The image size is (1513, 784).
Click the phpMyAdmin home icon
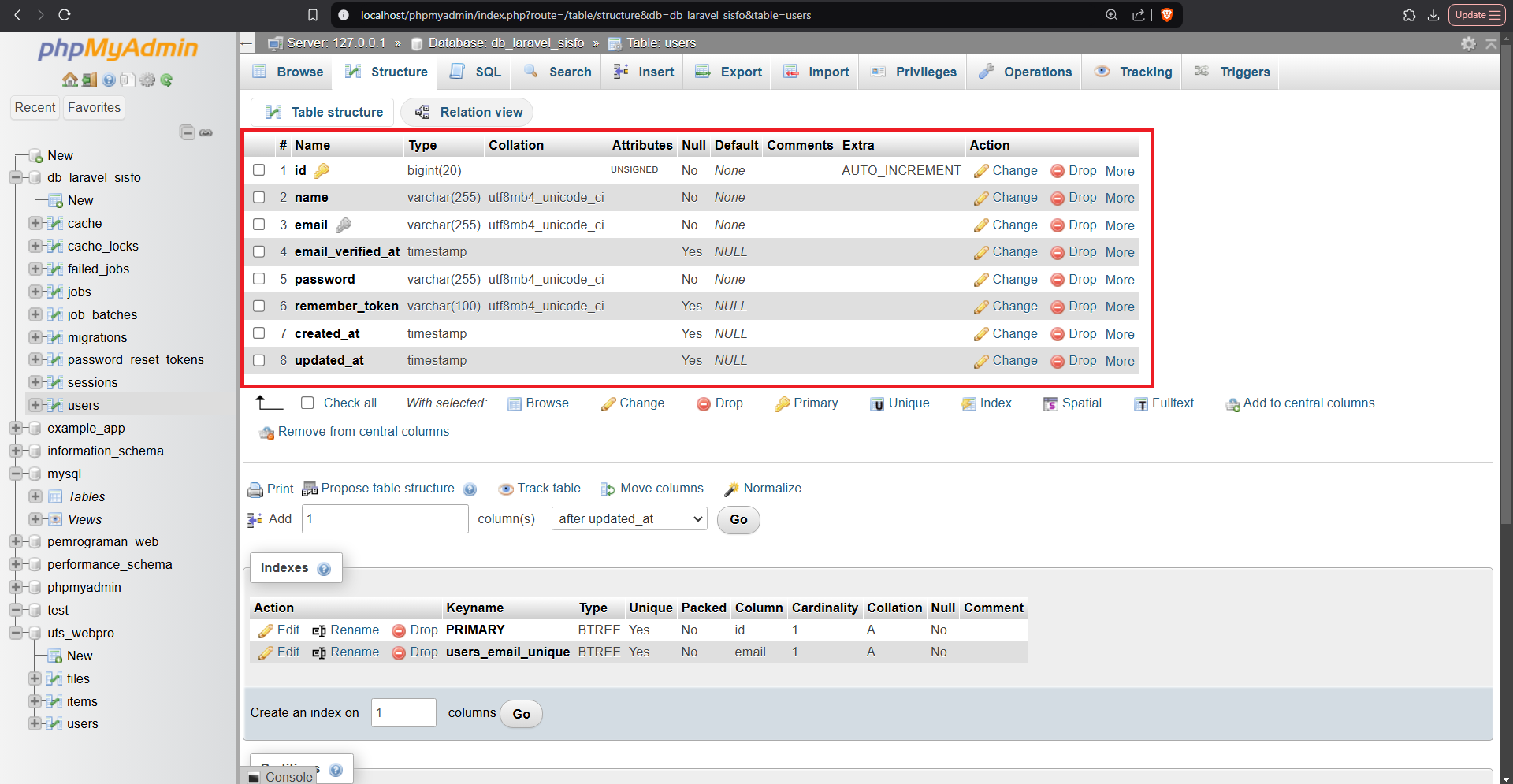click(69, 80)
